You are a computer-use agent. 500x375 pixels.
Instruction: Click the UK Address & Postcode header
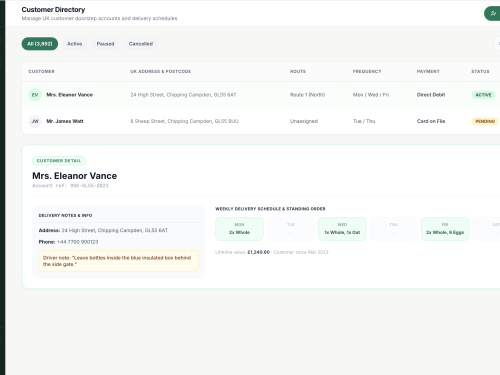pyautogui.click(x=160, y=72)
